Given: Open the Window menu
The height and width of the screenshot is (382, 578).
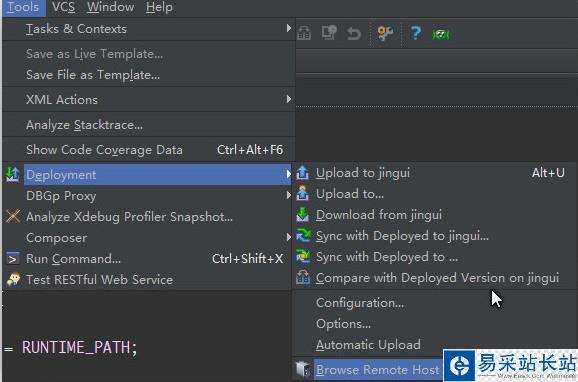Looking at the screenshot, I should (x=110, y=7).
